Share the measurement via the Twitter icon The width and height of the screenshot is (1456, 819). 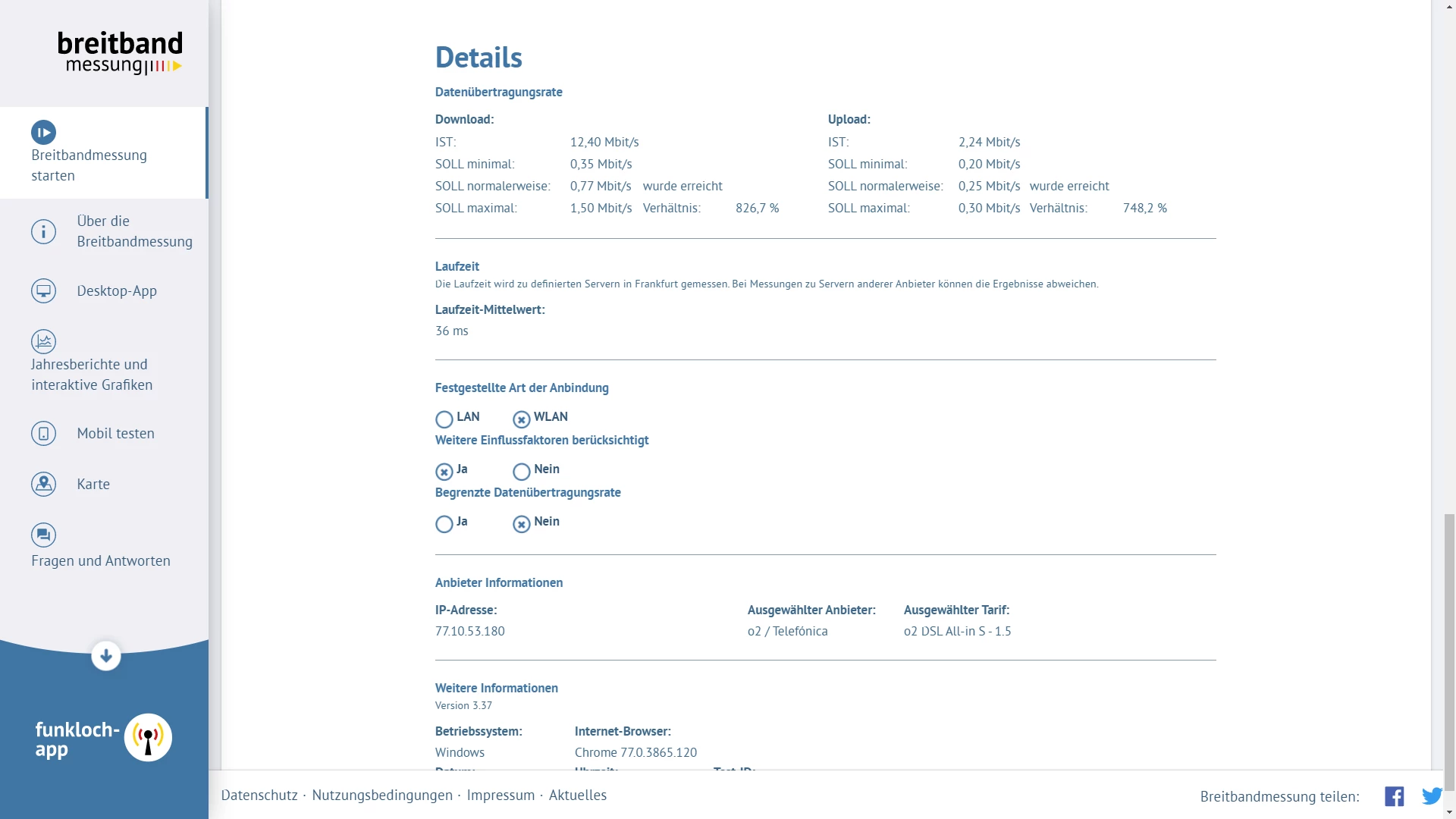point(1432,796)
